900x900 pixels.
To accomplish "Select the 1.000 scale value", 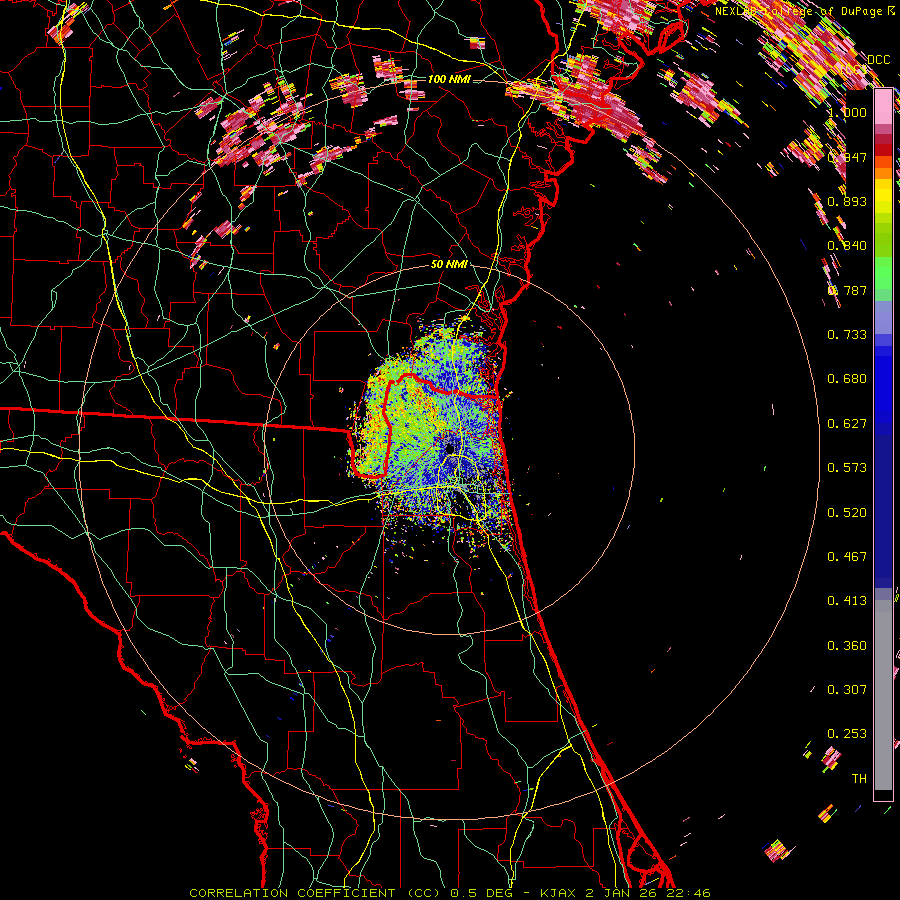I will click(847, 112).
